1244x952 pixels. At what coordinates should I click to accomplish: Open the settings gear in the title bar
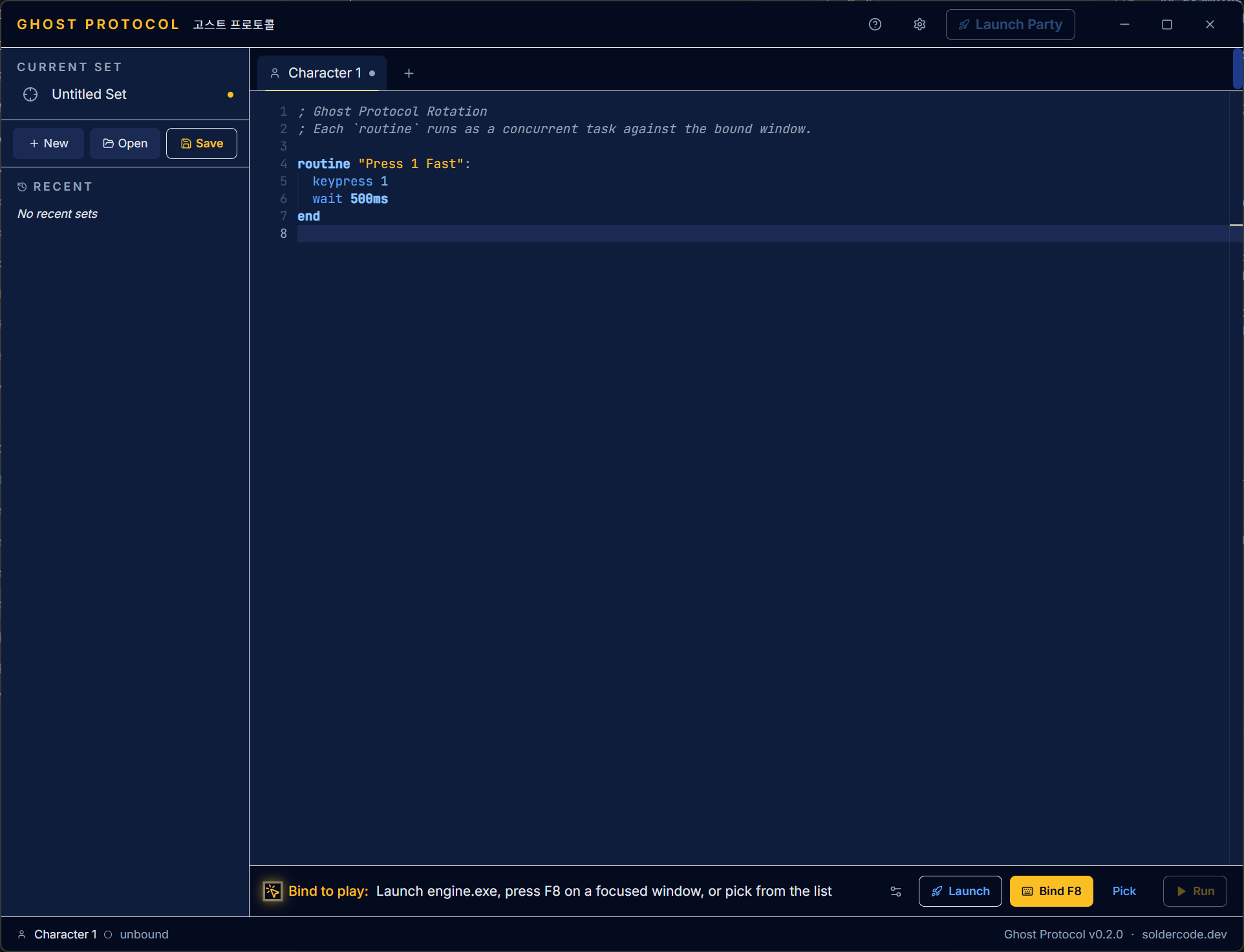pos(919,24)
